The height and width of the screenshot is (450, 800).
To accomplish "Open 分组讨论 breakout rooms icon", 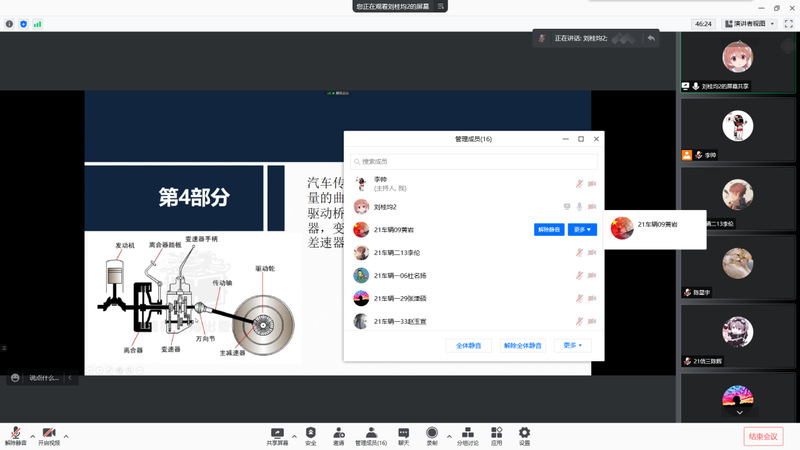I will pyautogui.click(x=468, y=432).
